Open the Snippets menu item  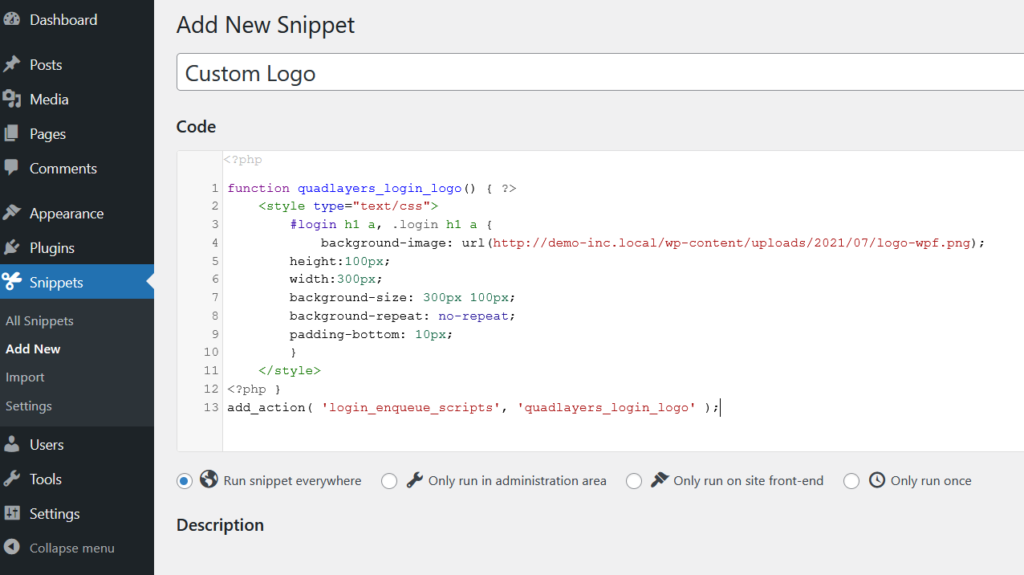tap(56, 283)
